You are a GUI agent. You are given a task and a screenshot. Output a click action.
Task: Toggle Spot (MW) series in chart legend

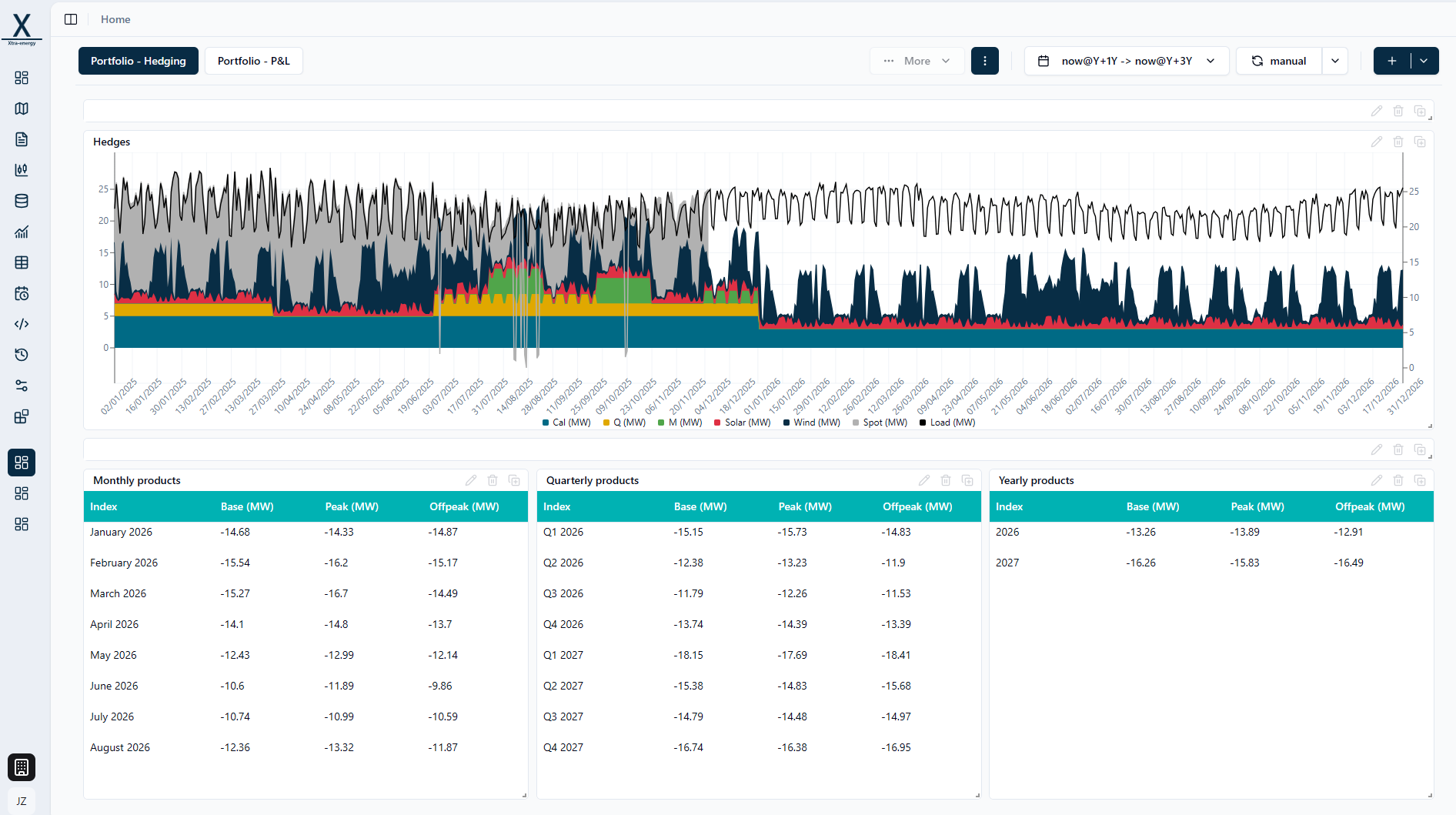coord(880,423)
